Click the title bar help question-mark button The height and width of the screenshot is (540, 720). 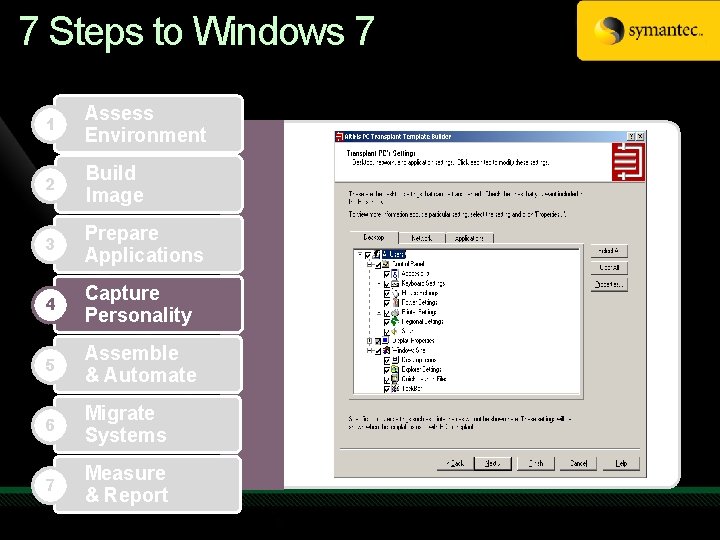(631, 136)
